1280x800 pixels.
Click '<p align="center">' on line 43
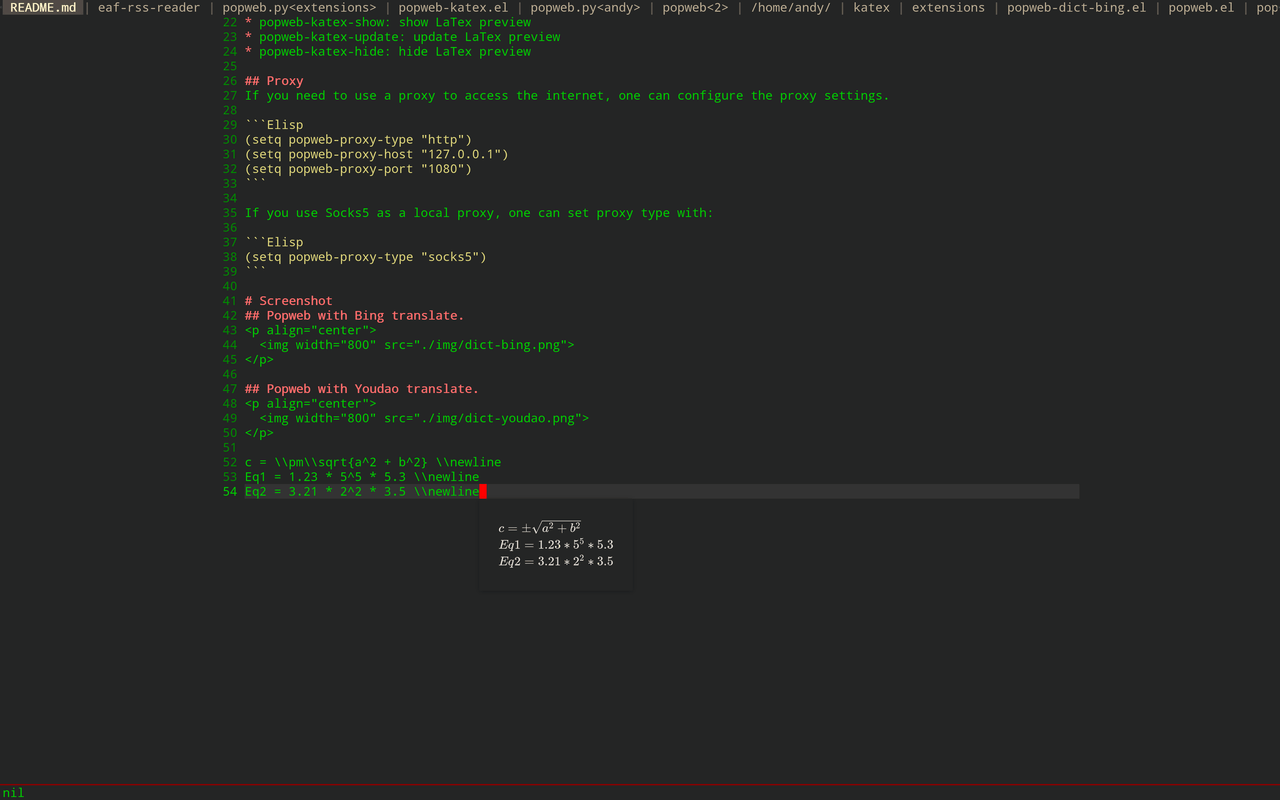[x=311, y=330]
